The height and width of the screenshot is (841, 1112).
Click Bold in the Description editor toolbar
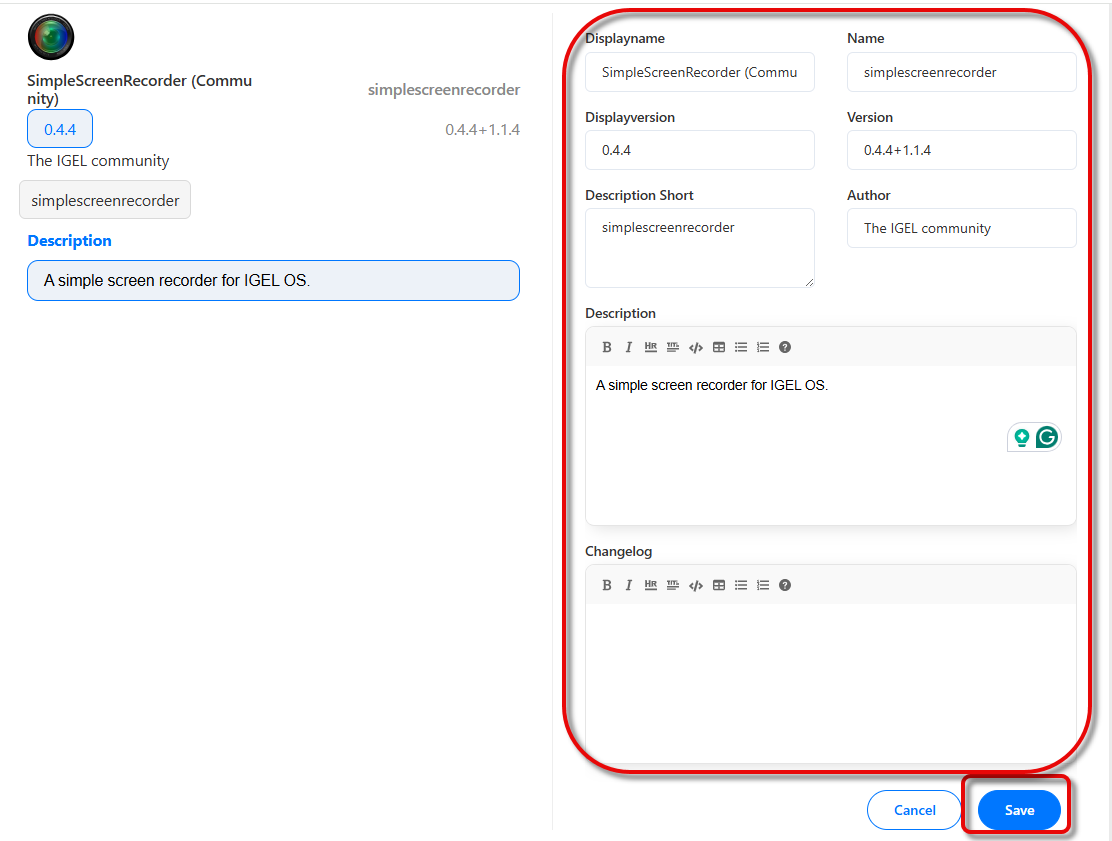click(x=606, y=347)
